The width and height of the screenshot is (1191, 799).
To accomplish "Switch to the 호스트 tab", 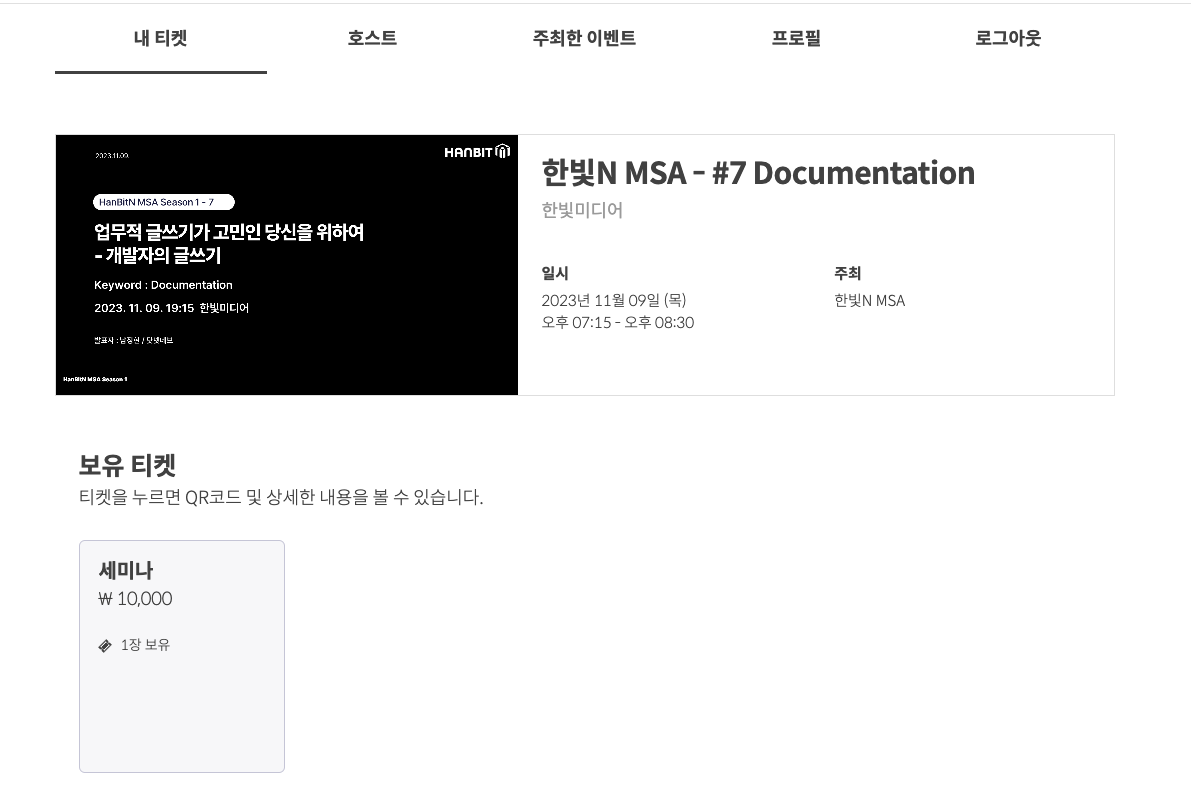I will tap(372, 38).
